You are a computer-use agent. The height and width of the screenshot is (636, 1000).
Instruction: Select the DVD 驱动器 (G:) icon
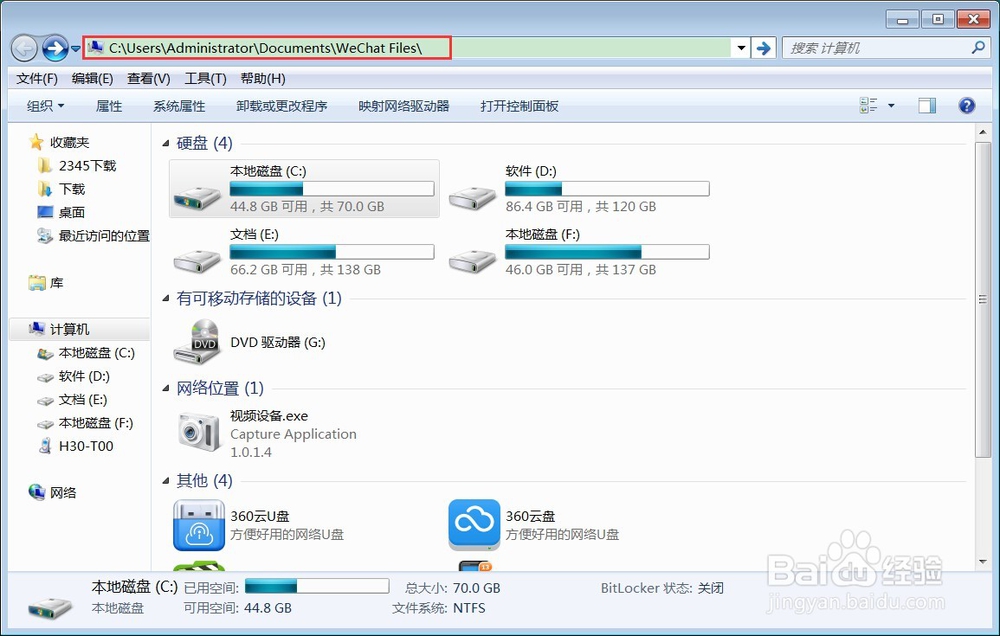point(198,341)
